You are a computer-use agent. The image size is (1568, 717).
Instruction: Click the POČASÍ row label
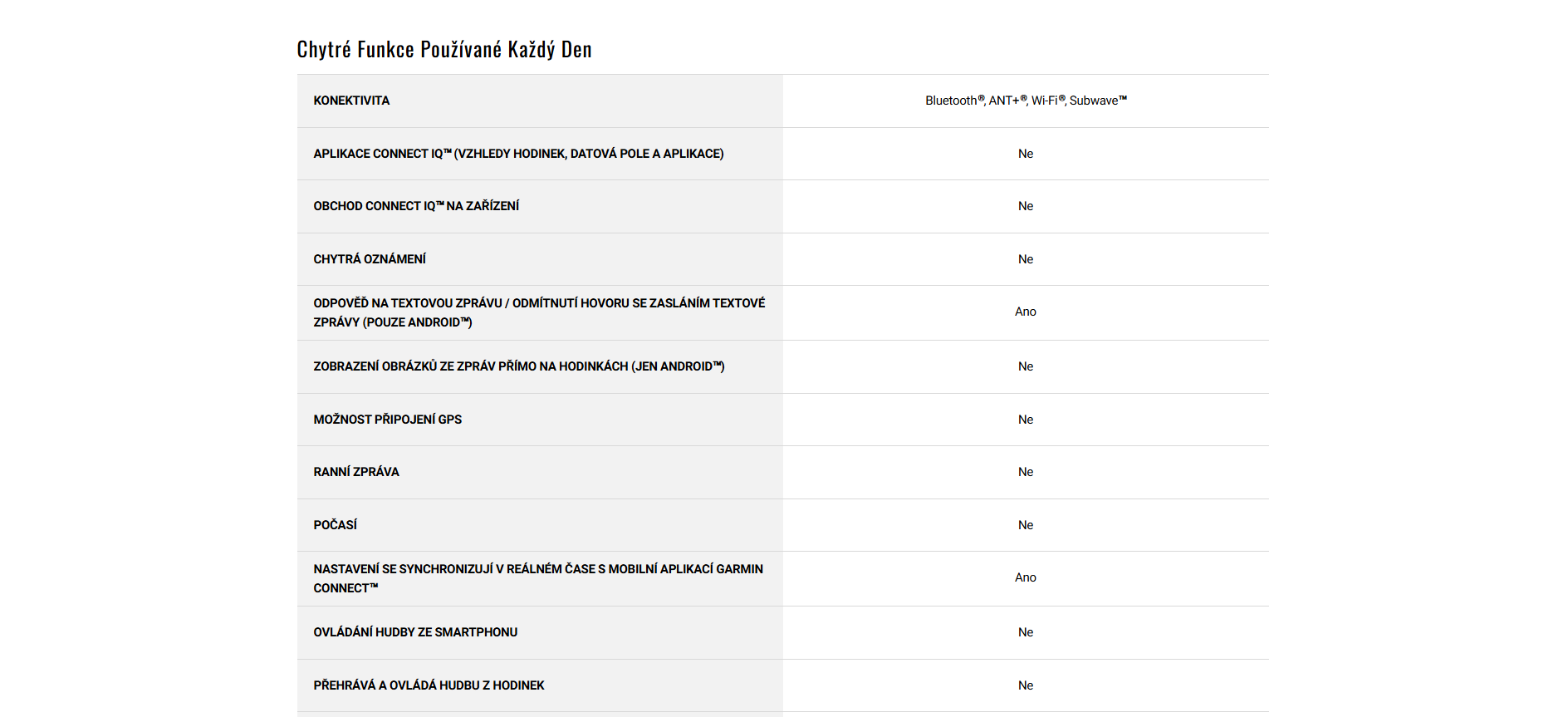click(x=336, y=525)
